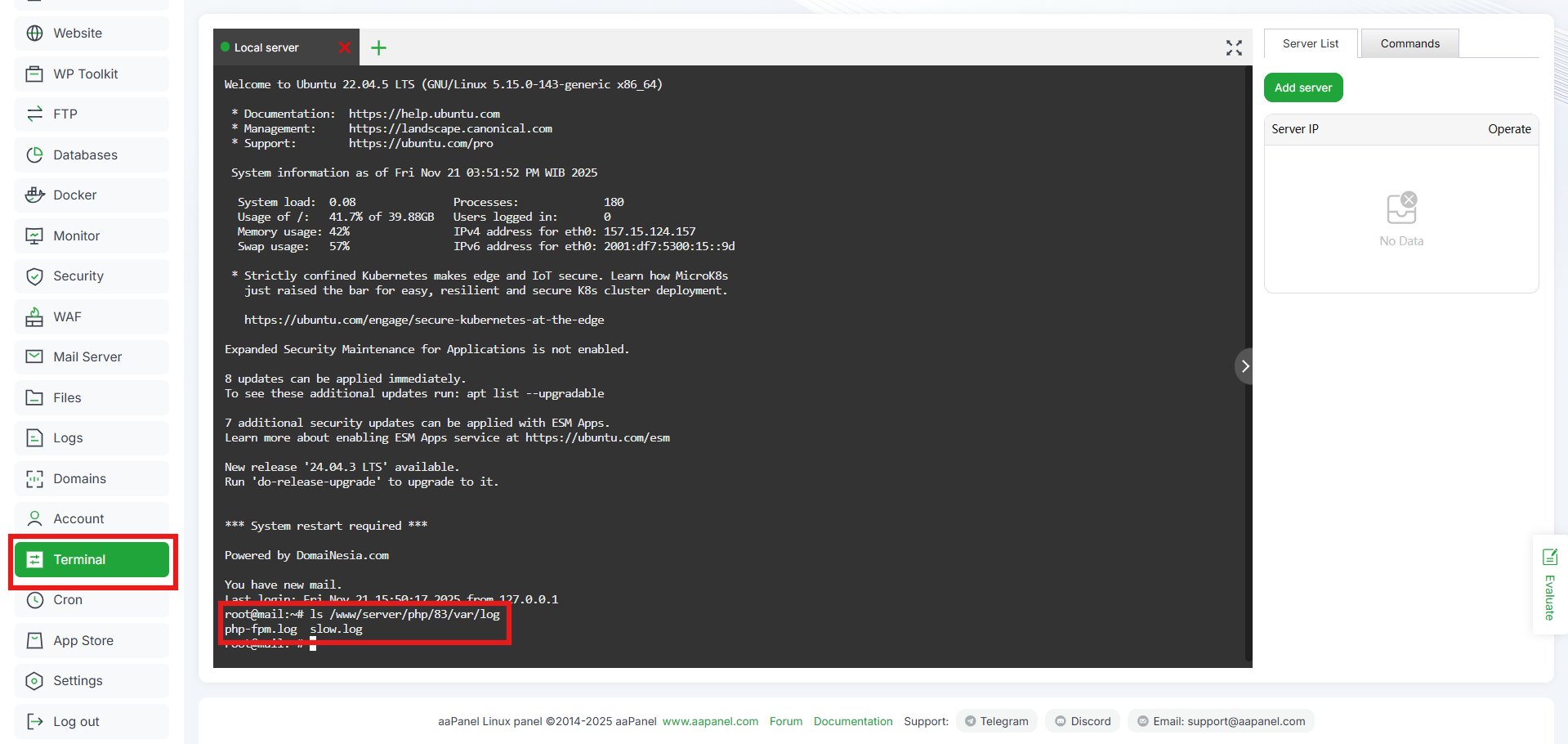The width and height of the screenshot is (1568, 744).
Task: Open the Documentation footer link
Action: (853, 721)
